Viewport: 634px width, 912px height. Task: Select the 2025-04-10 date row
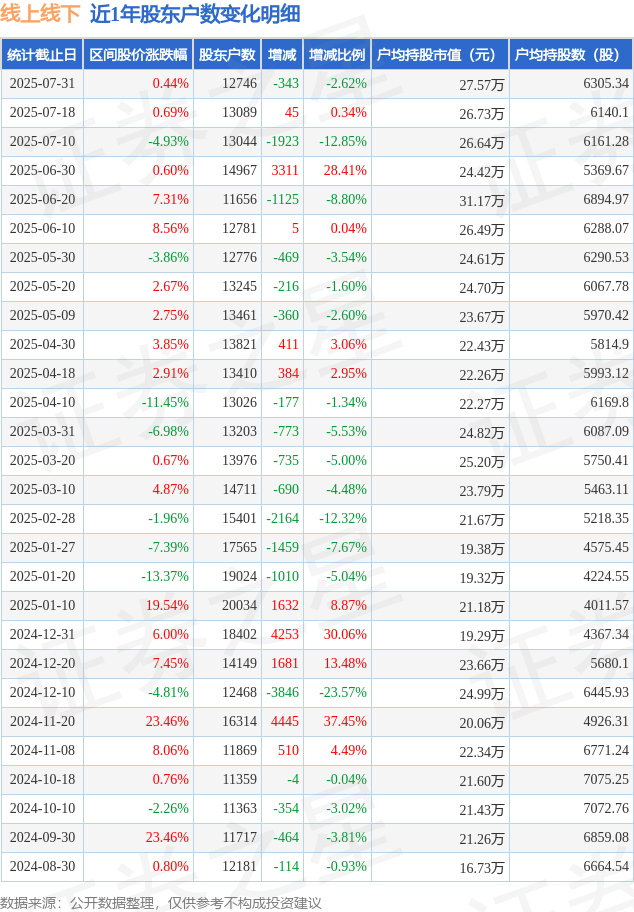[x=317, y=402]
